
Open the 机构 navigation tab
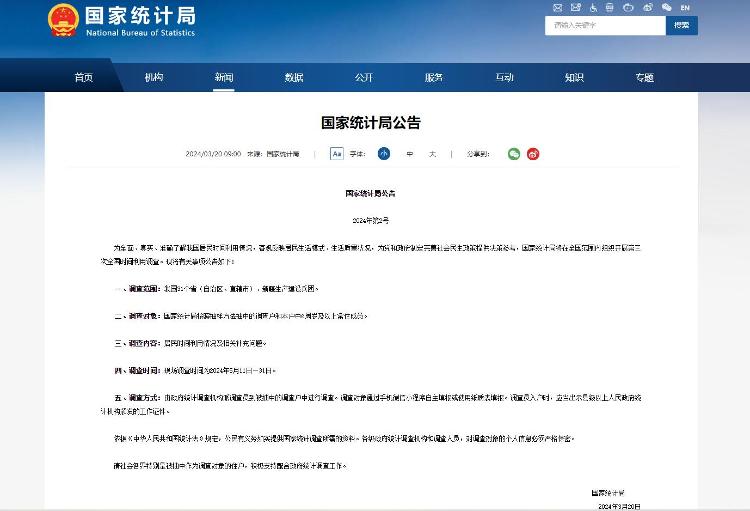(154, 77)
